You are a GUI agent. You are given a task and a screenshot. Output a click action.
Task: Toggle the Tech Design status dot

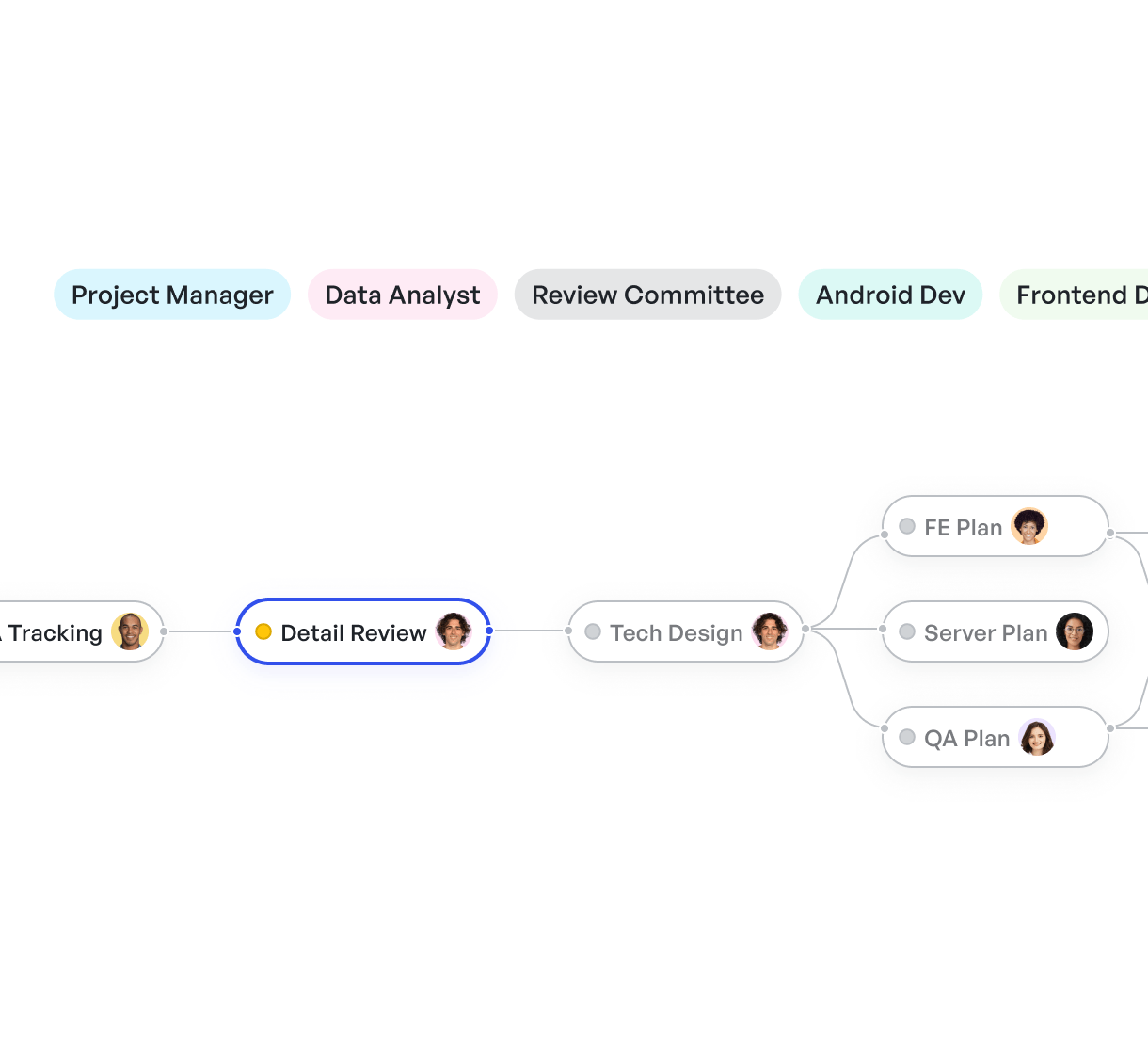(593, 631)
